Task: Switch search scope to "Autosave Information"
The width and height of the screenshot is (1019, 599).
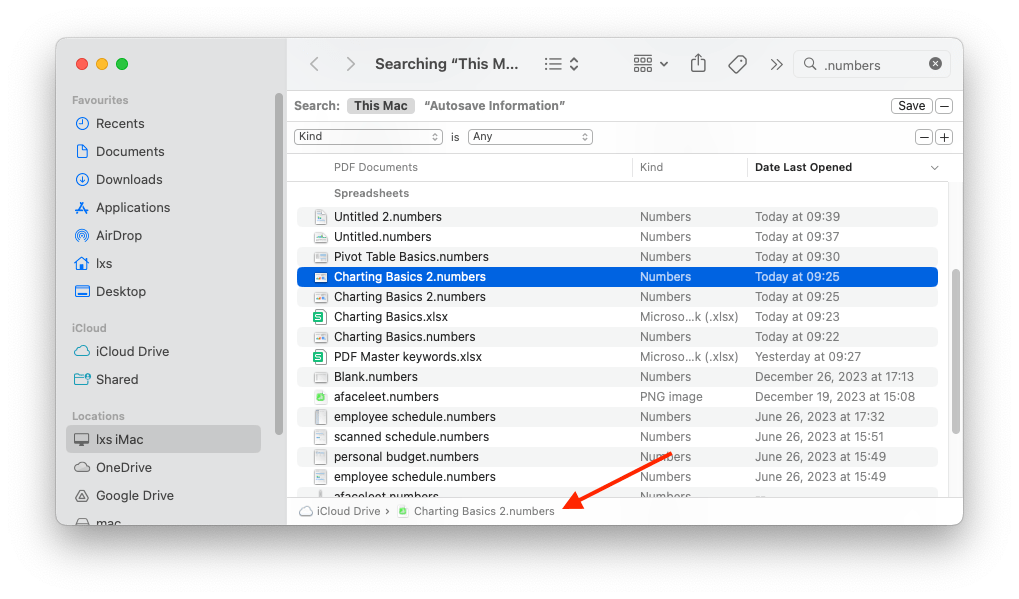Action: 494,106
